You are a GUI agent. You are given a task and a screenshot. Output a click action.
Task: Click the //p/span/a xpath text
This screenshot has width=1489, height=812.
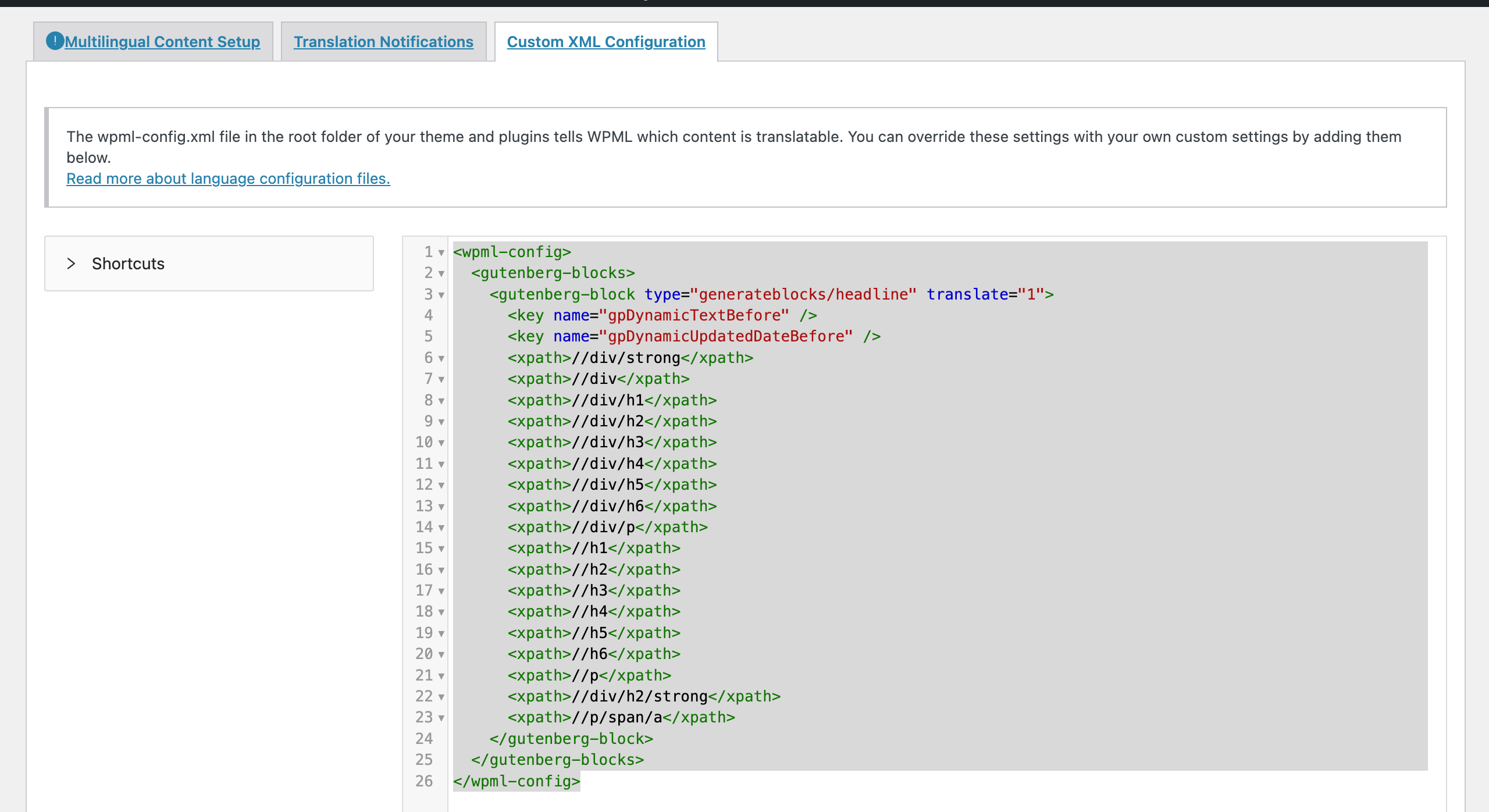click(617, 717)
